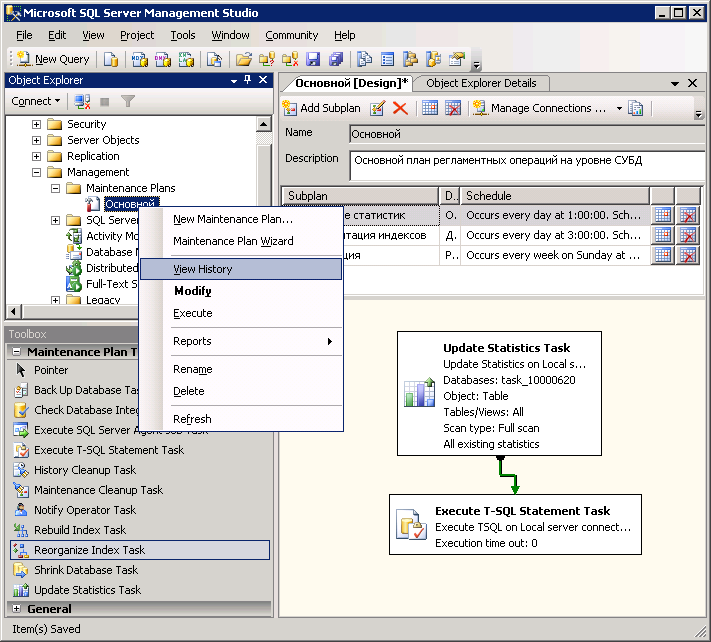This screenshot has height=642, width=711.
Task: Choose View History from context menu
Action: (203, 269)
